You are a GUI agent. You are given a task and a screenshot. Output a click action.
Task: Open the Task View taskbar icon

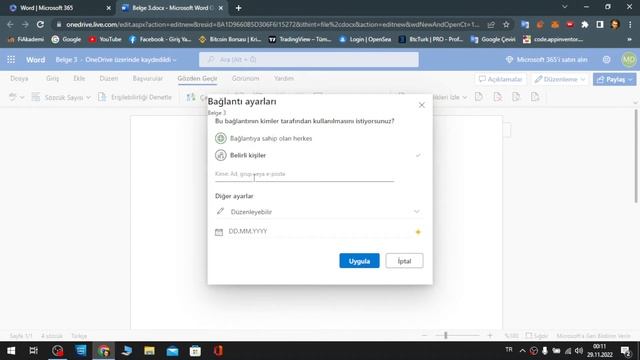tap(33, 351)
